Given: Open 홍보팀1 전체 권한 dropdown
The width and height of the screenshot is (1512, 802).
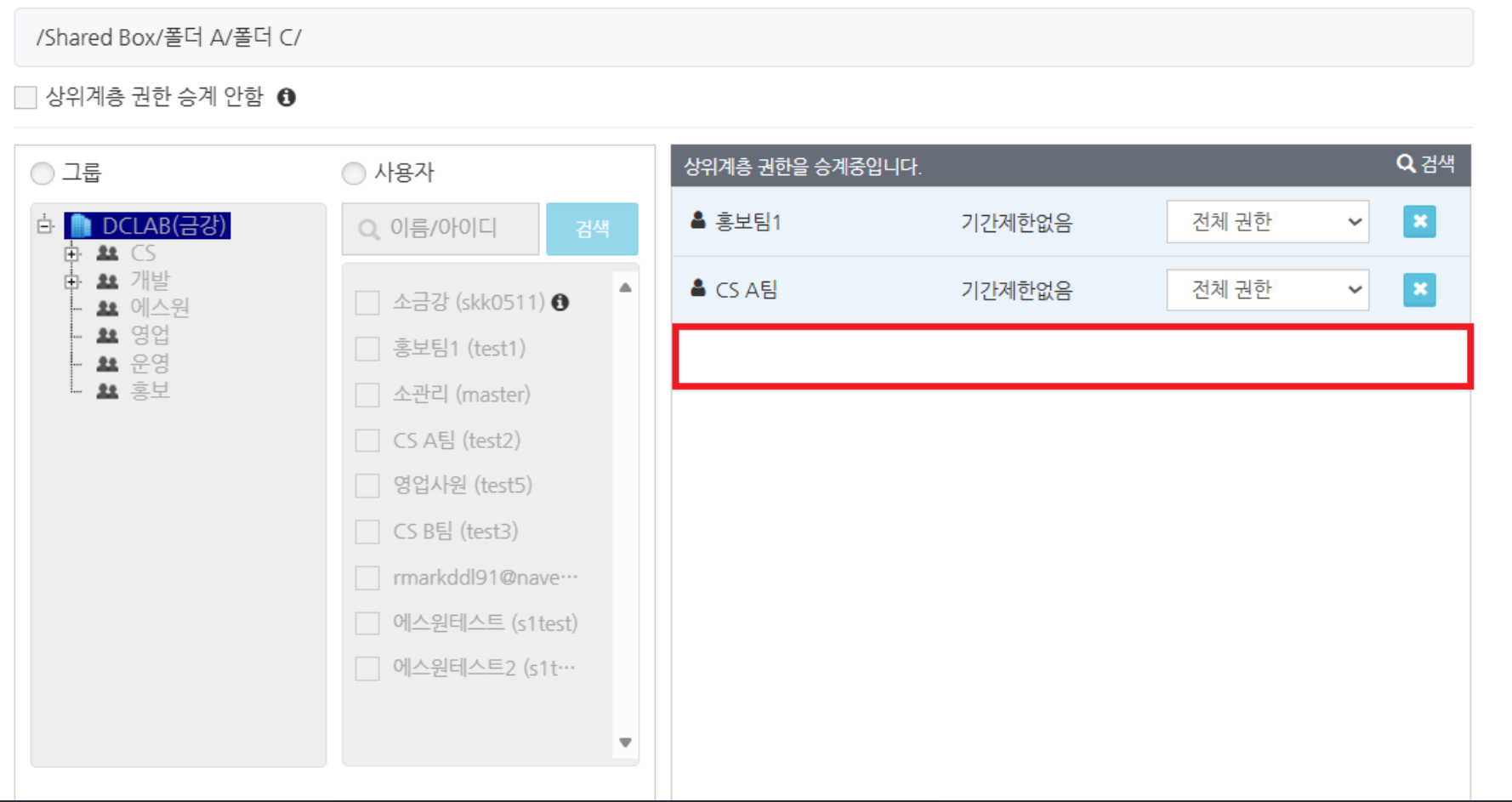Looking at the screenshot, I should [1267, 222].
